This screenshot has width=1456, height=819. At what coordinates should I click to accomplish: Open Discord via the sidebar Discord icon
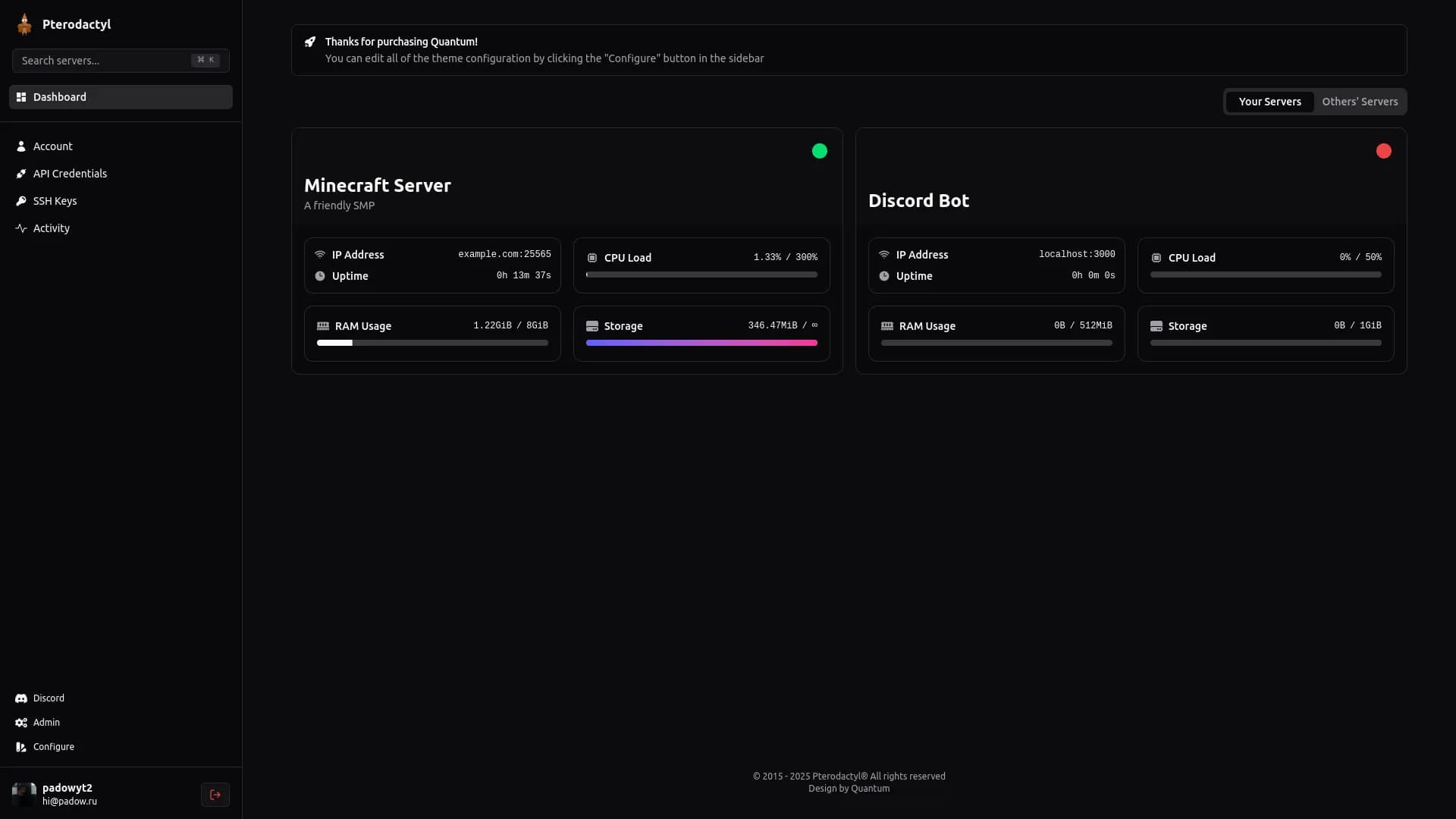point(20,698)
